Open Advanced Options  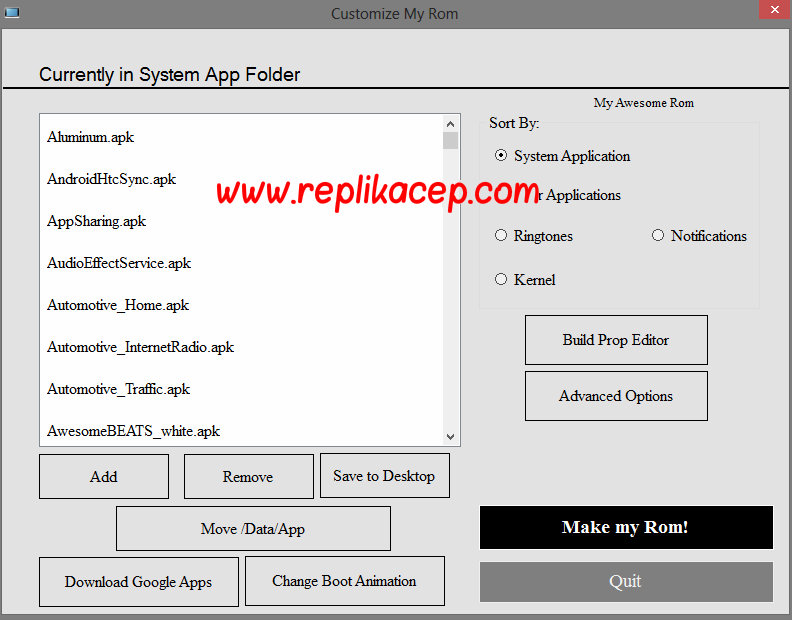tap(616, 396)
